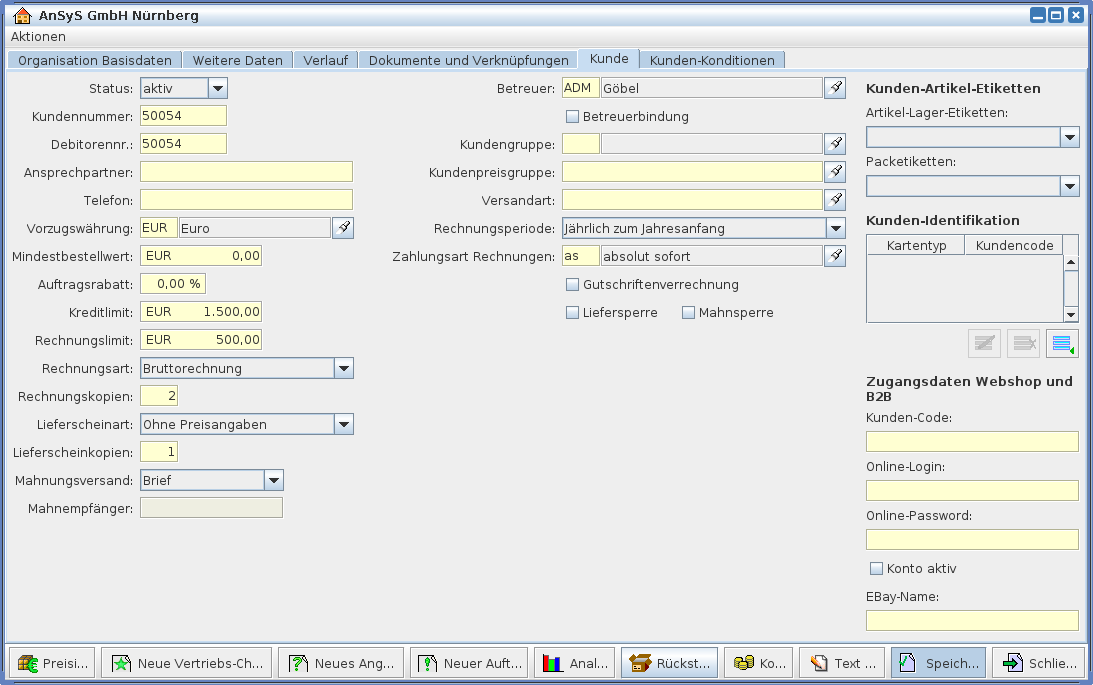Click the lookup icon next to Betreuer
The image size is (1093, 685).
pyautogui.click(x=835, y=88)
